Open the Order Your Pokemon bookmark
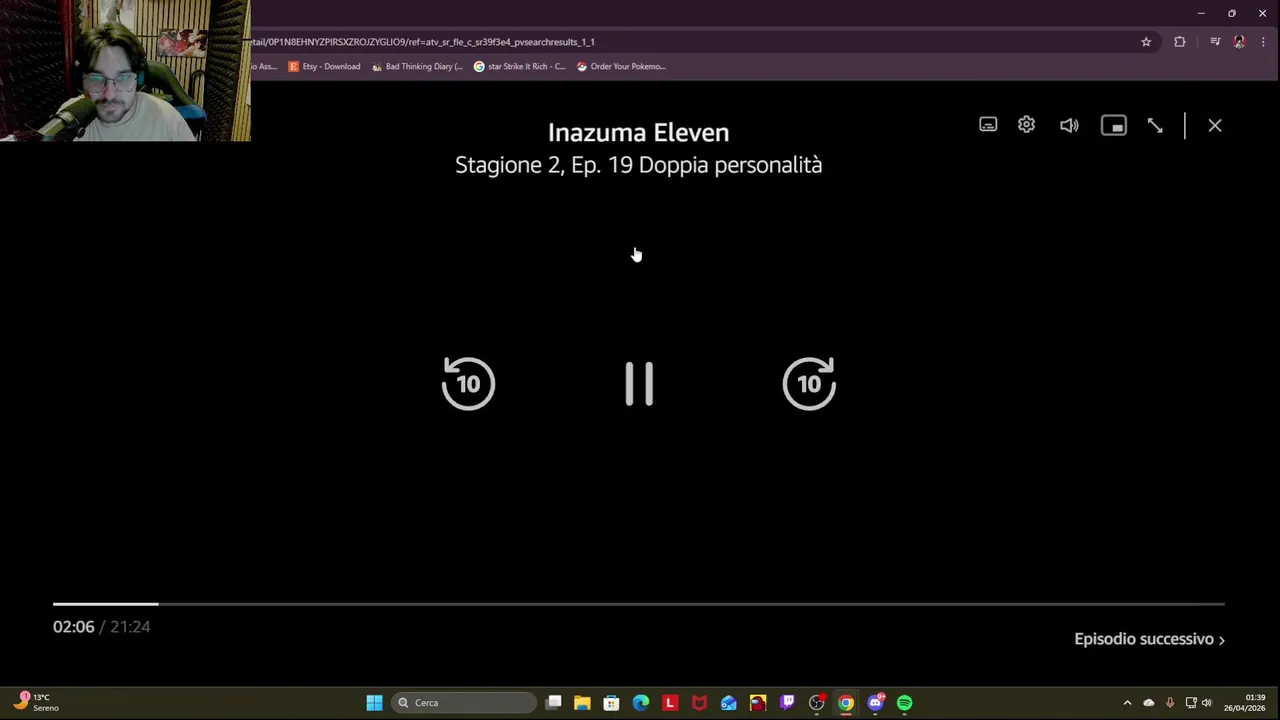The height and width of the screenshot is (720, 1280). click(621, 67)
